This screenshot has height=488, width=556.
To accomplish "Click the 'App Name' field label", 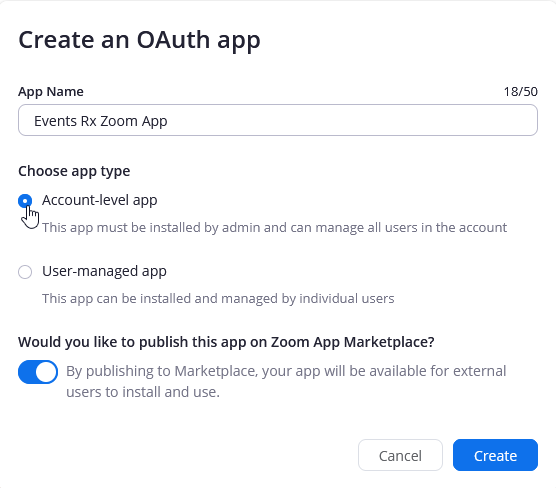I will [x=51, y=92].
